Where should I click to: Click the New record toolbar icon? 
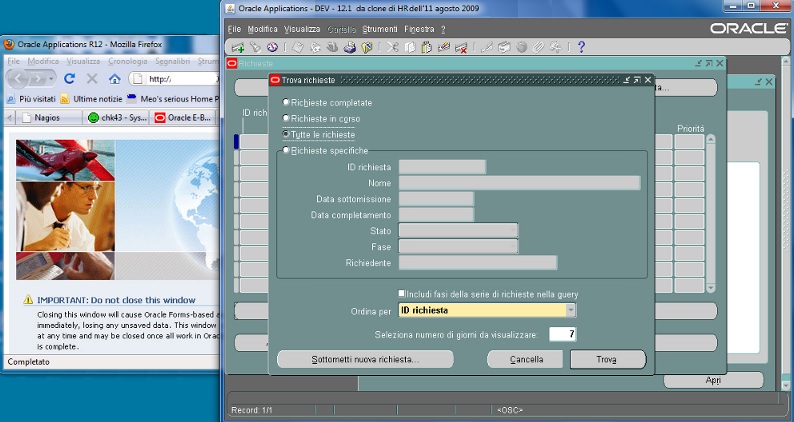[237, 47]
